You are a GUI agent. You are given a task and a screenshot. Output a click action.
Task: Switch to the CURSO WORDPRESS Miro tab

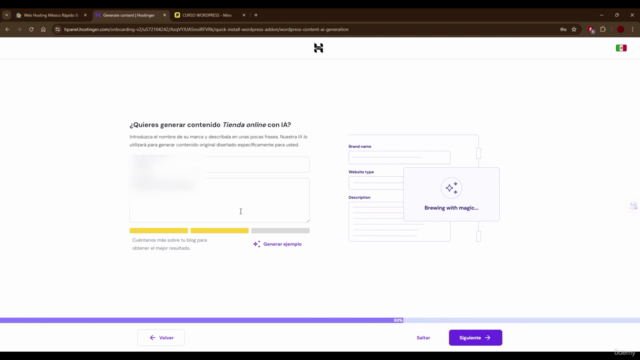(207, 15)
